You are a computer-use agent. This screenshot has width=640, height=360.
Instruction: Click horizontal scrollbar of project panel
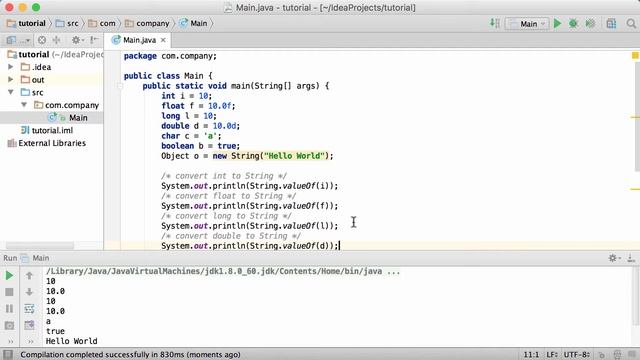tap(40, 245)
